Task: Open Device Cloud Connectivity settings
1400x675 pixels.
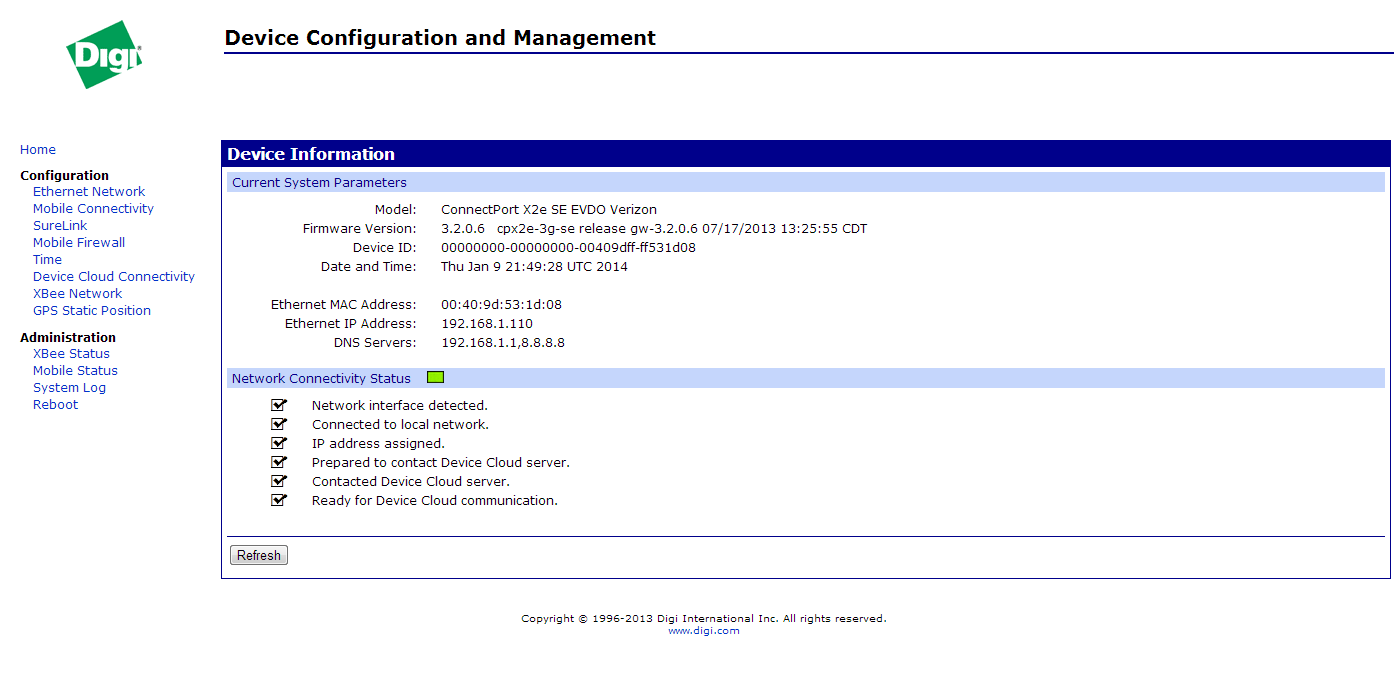Action: [114, 277]
